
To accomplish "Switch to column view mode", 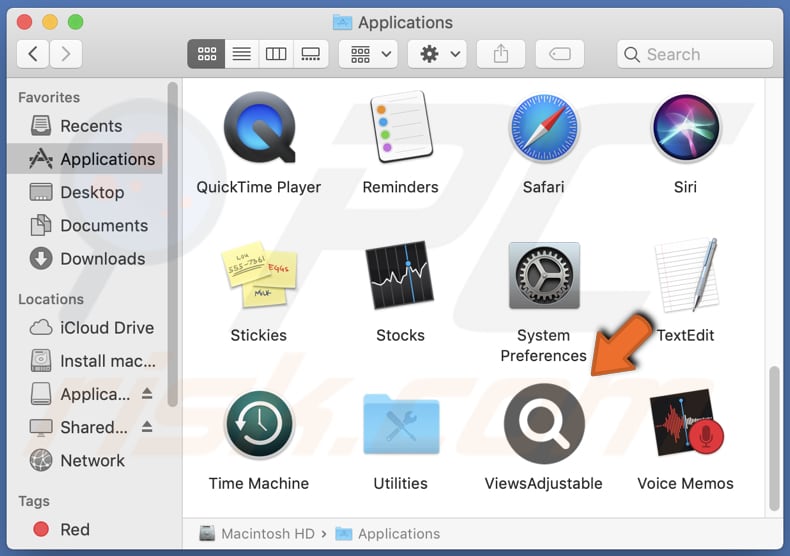I will (276, 54).
